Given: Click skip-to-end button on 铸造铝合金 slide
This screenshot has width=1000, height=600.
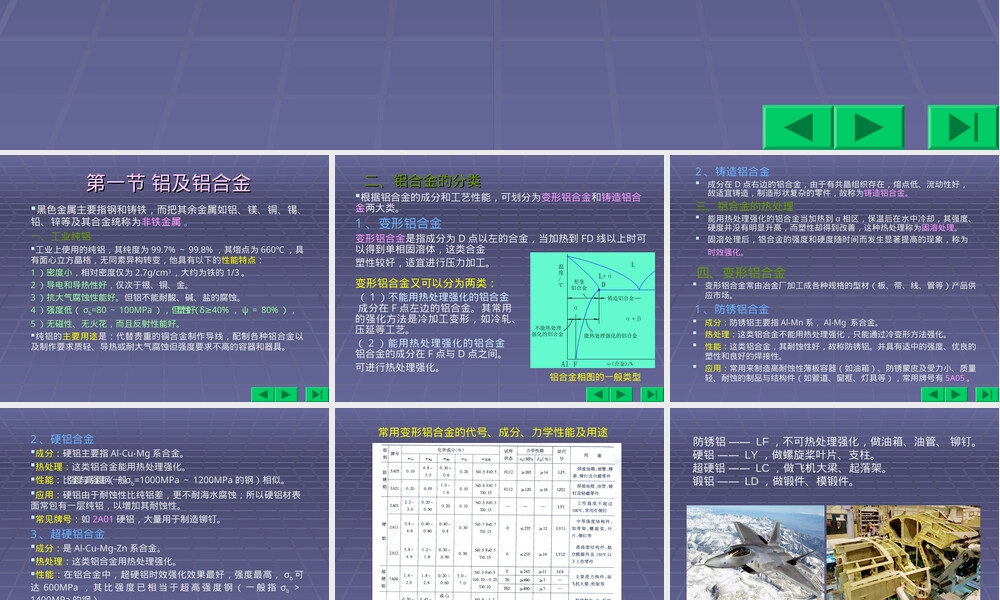Looking at the screenshot, I should click(x=987, y=394).
